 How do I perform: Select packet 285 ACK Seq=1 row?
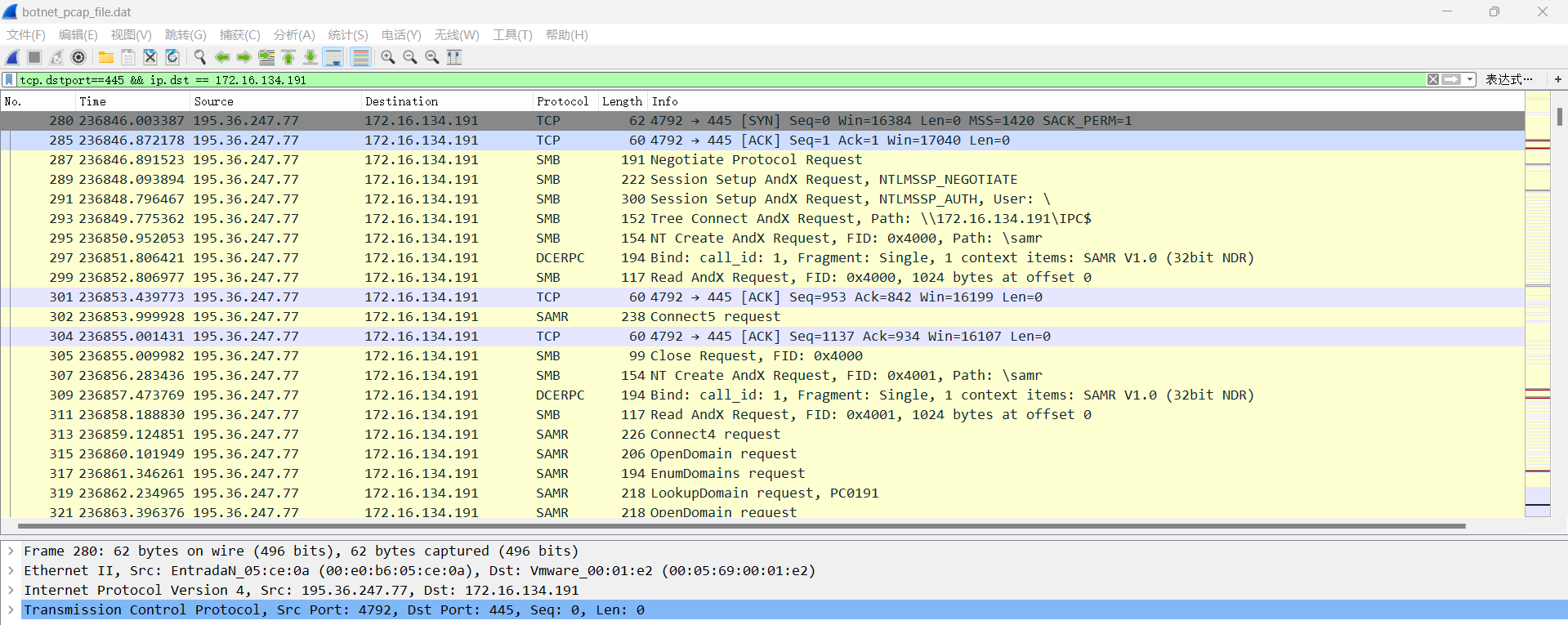pos(762,141)
